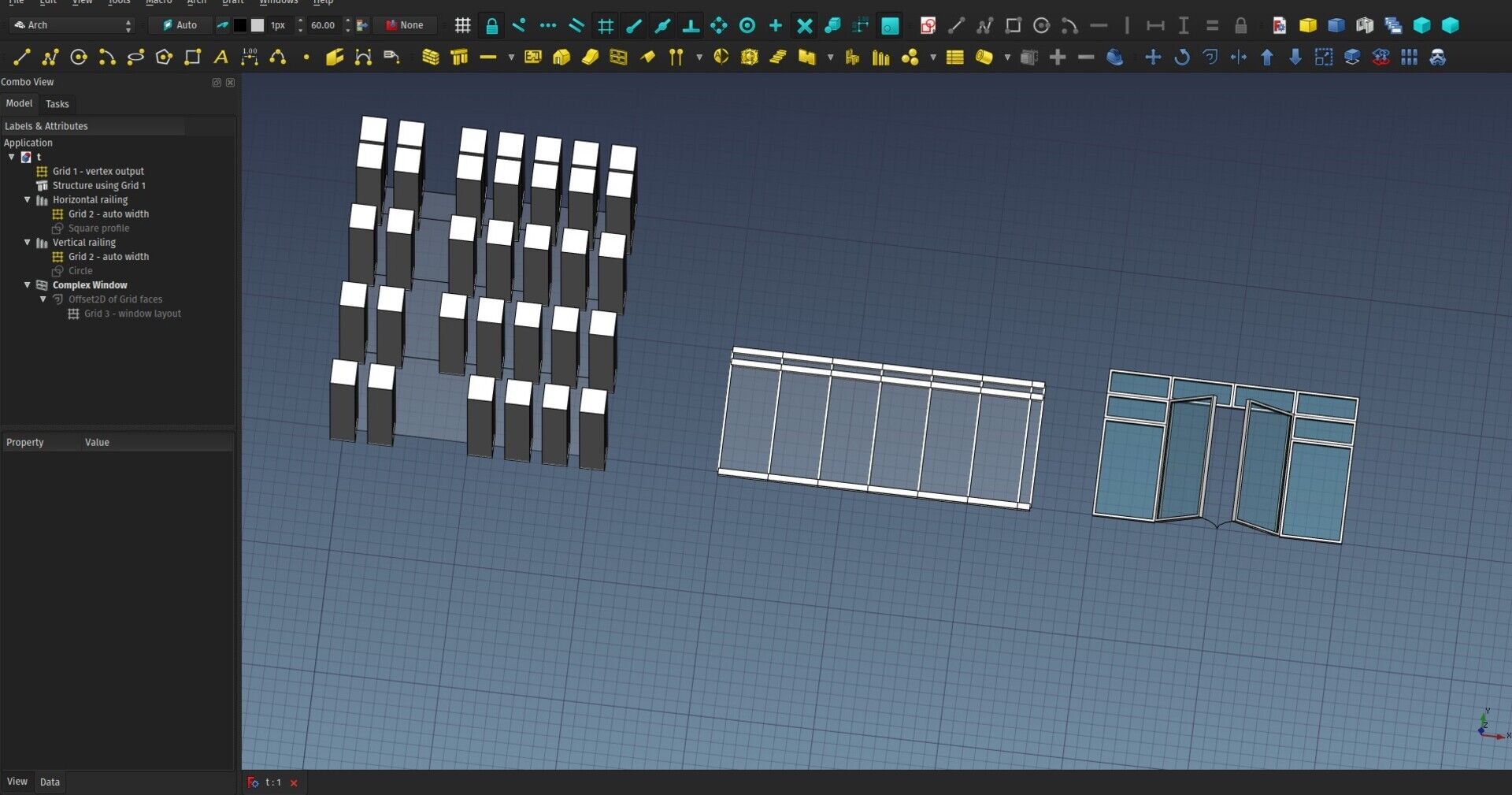Image resolution: width=1512 pixels, height=795 pixels.
Task: Collapse the Vertical railing tree node
Action: coord(28,243)
